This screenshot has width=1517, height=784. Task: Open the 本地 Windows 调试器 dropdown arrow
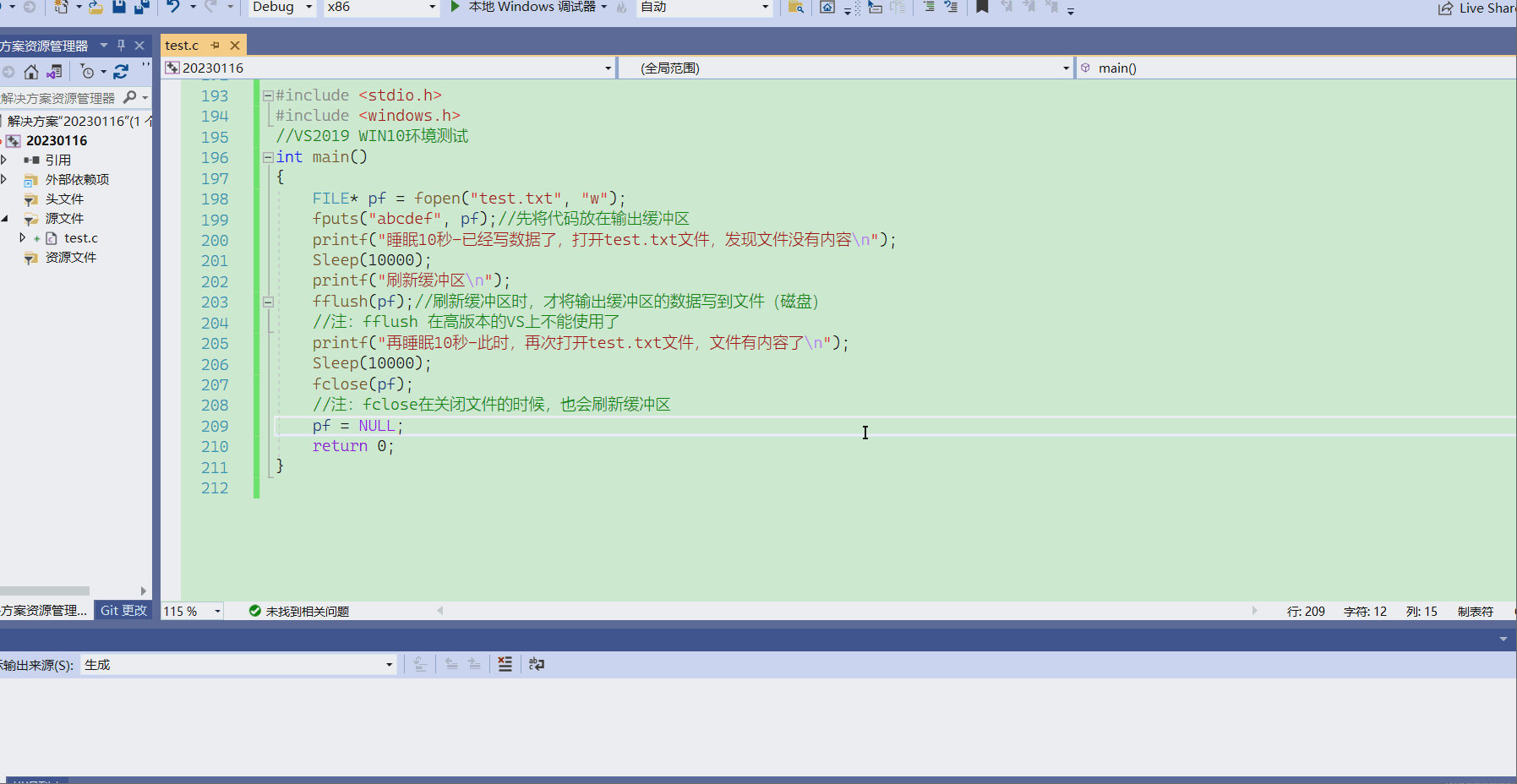point(604,7)
